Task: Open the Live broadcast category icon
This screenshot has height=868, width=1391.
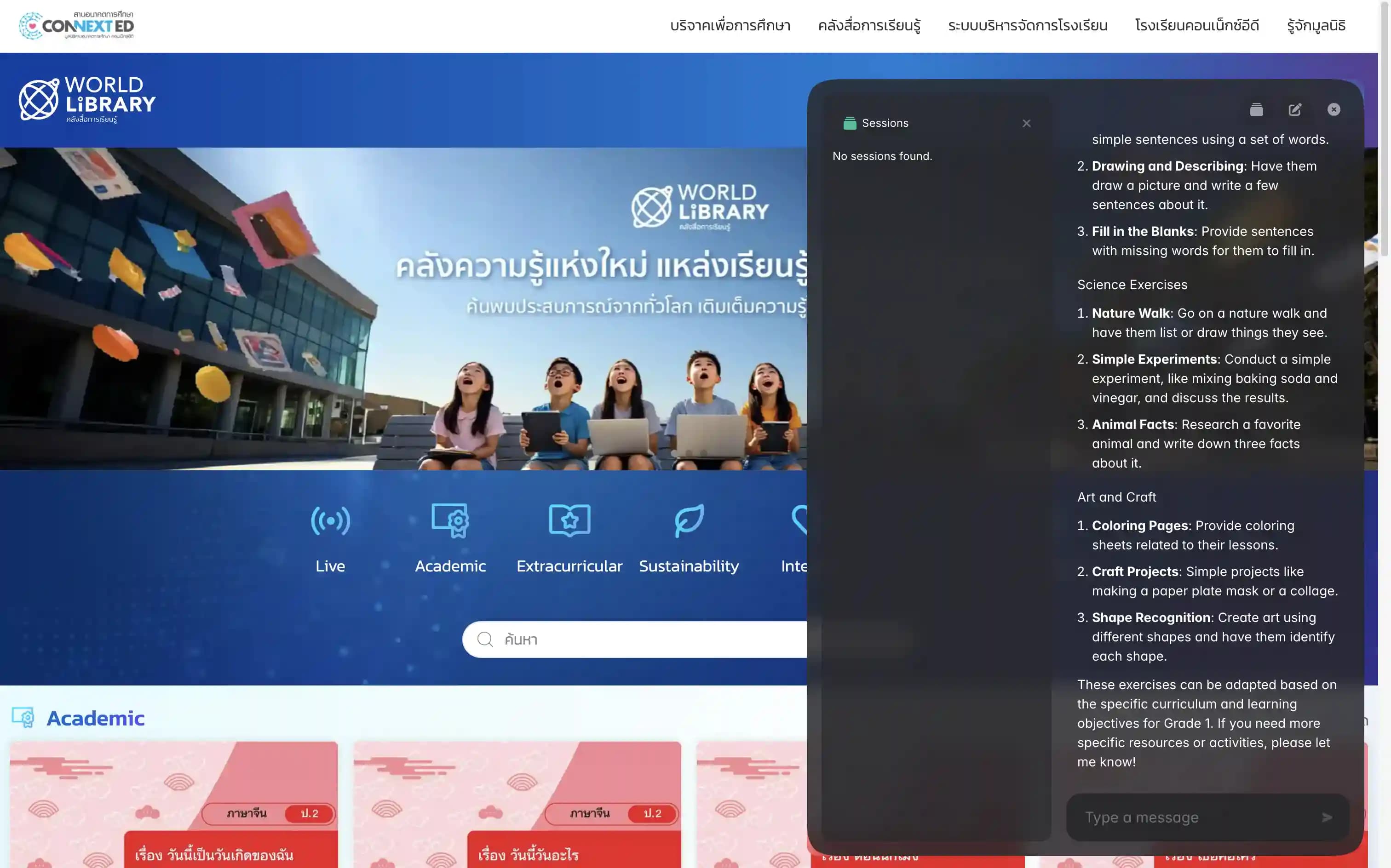Action: tap(330, 521)
